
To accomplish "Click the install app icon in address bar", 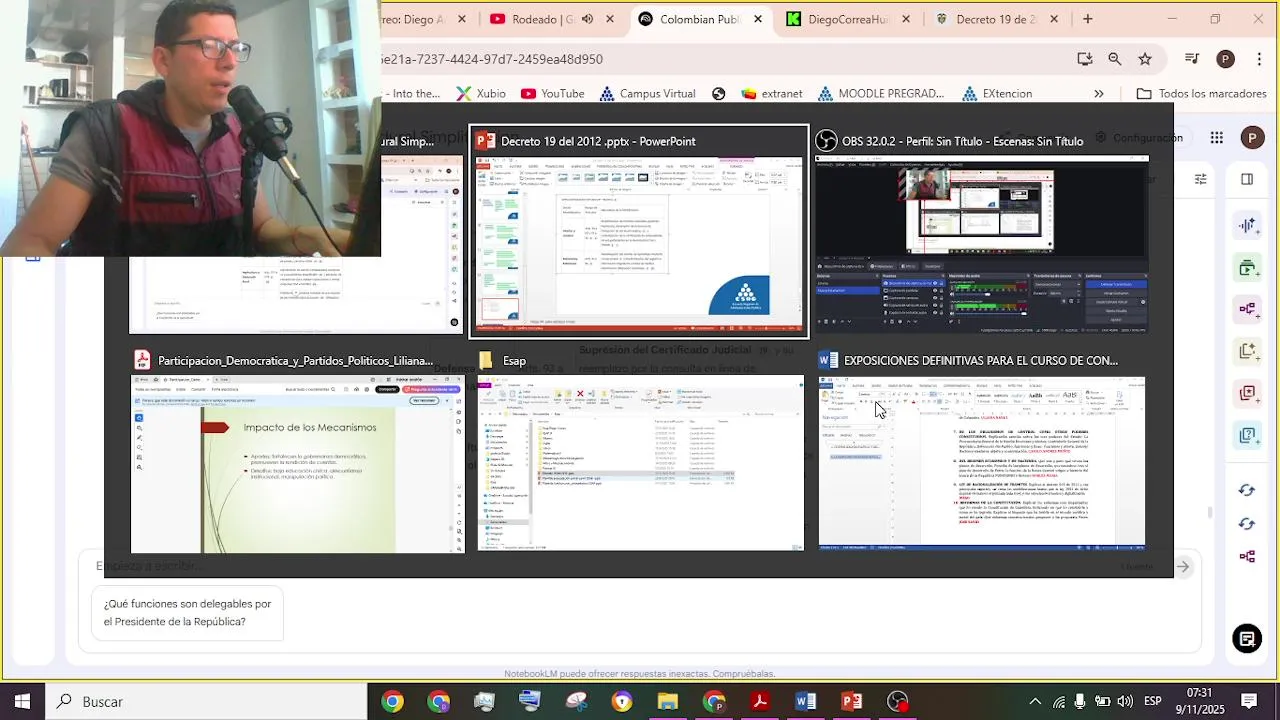I will pyautogui.click(x=1085, y=59).
